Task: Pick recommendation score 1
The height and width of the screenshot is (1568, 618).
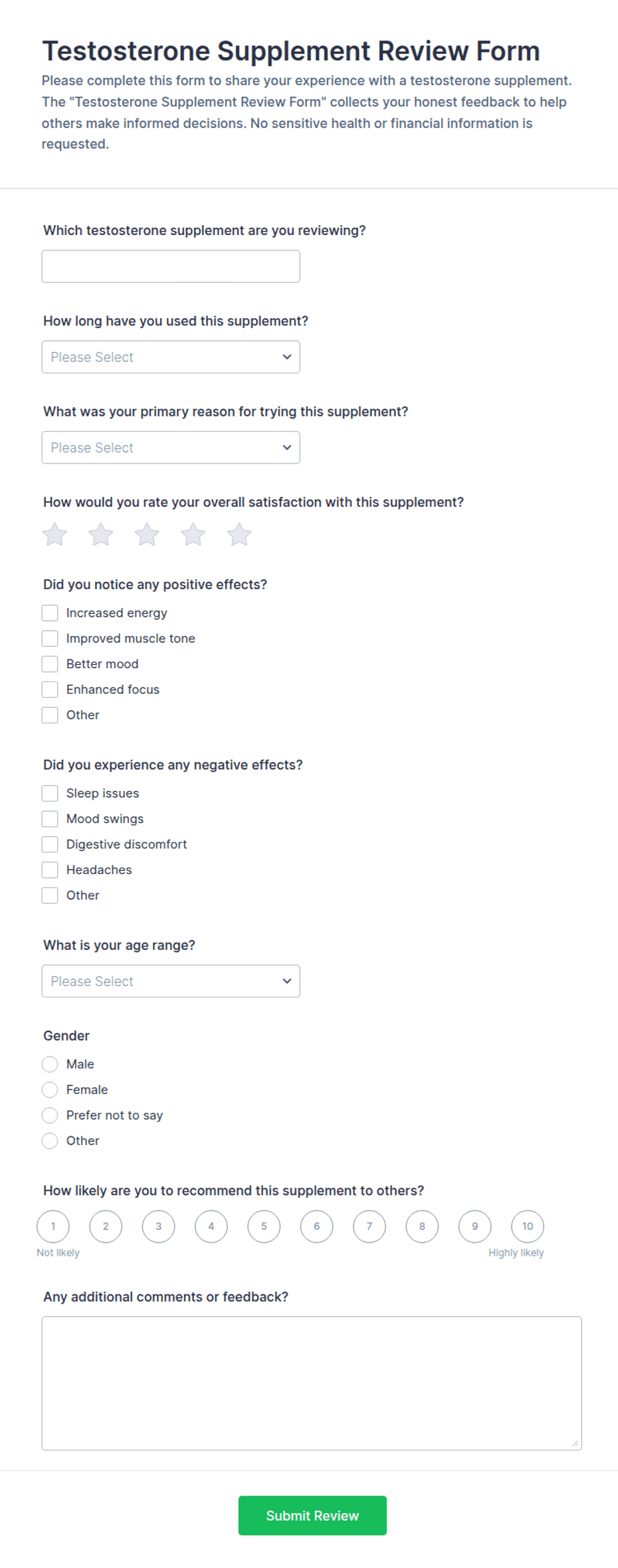Action: tap(53, 1227)
